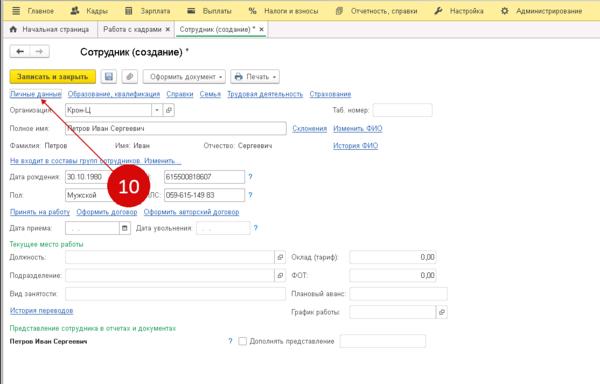600x384 pixels.
Task: Open the История ФИО link
Action: [355, 146]
